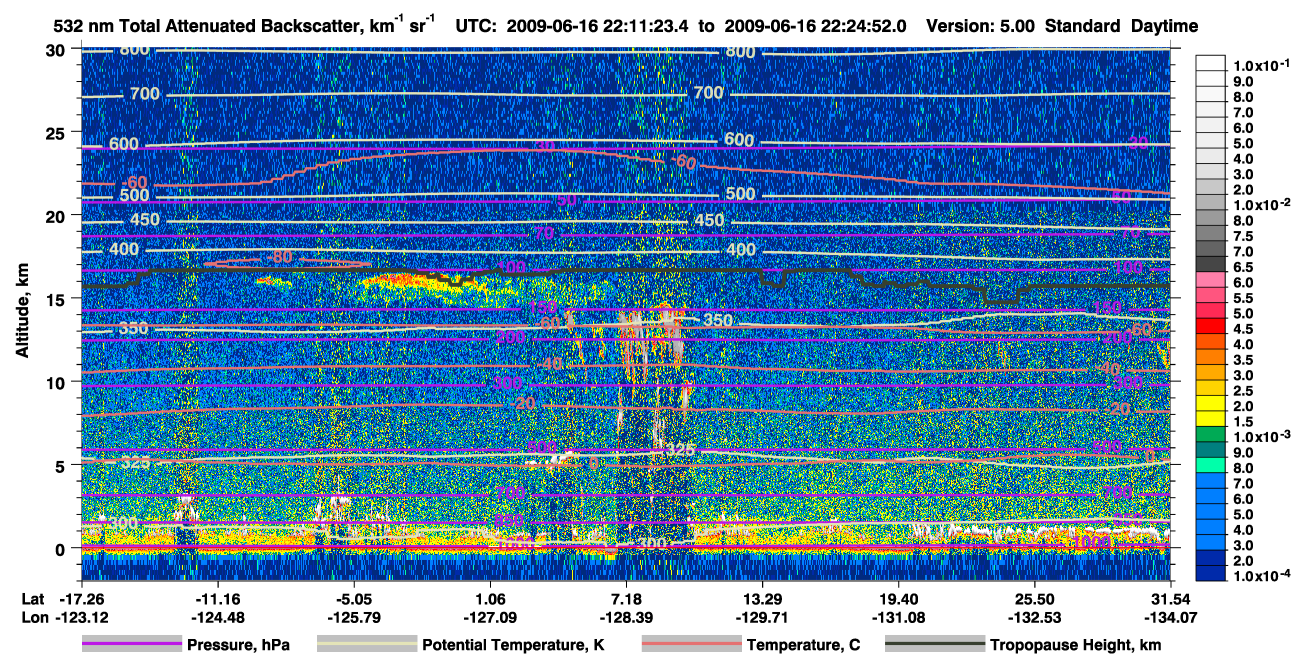Click the 'Temperature, C' legend label

(x=803, y=646)
